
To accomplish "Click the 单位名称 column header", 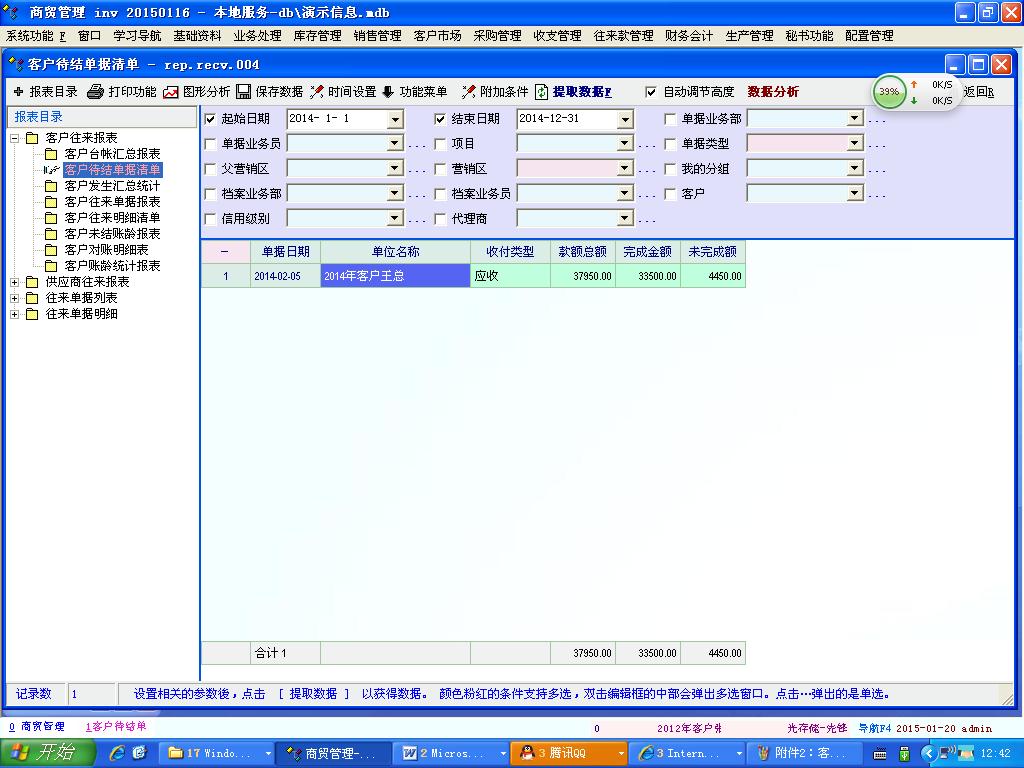I will (395, 252).
